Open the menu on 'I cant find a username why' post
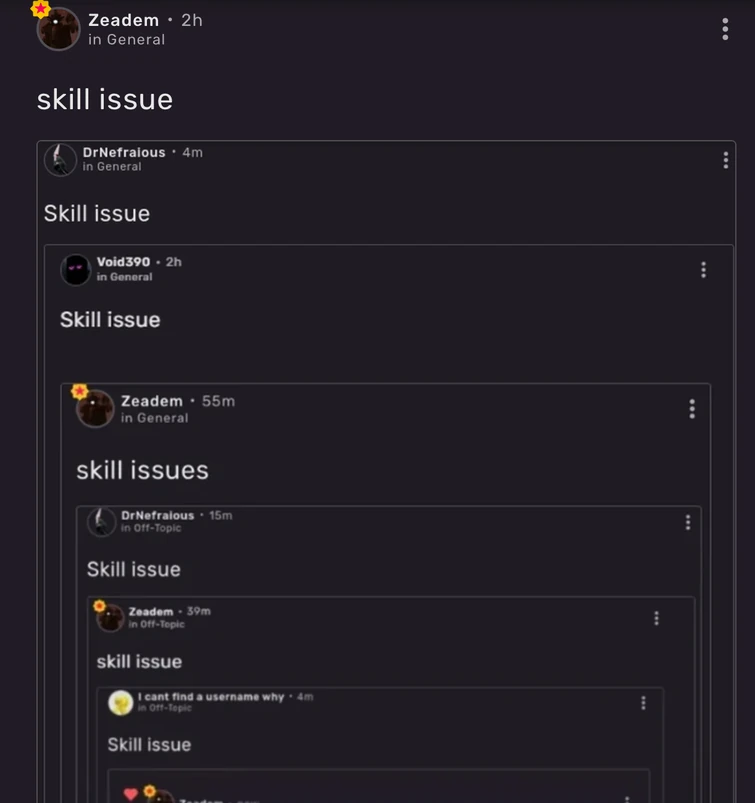The width and height of the screenshot is (755, 803). (x=643, y=705)
